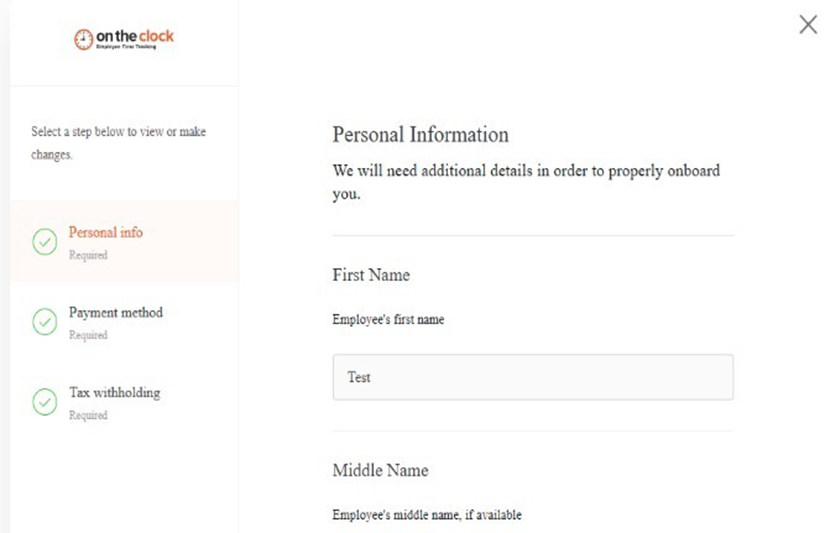Close the onboarding dialog with the X
This screenshot has width=825, height=533.
pyautogui.click(x=808, y=25)
